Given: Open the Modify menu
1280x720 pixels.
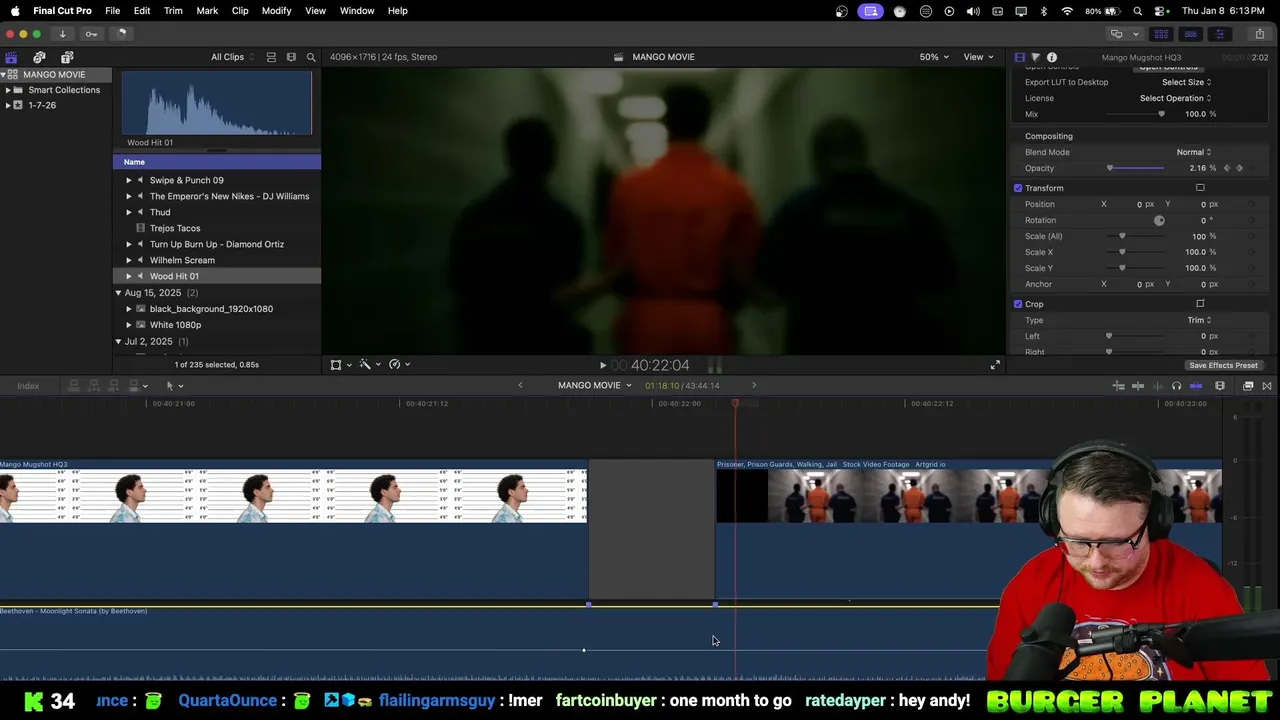Looking at the screenshot, I should pos(276,11).
